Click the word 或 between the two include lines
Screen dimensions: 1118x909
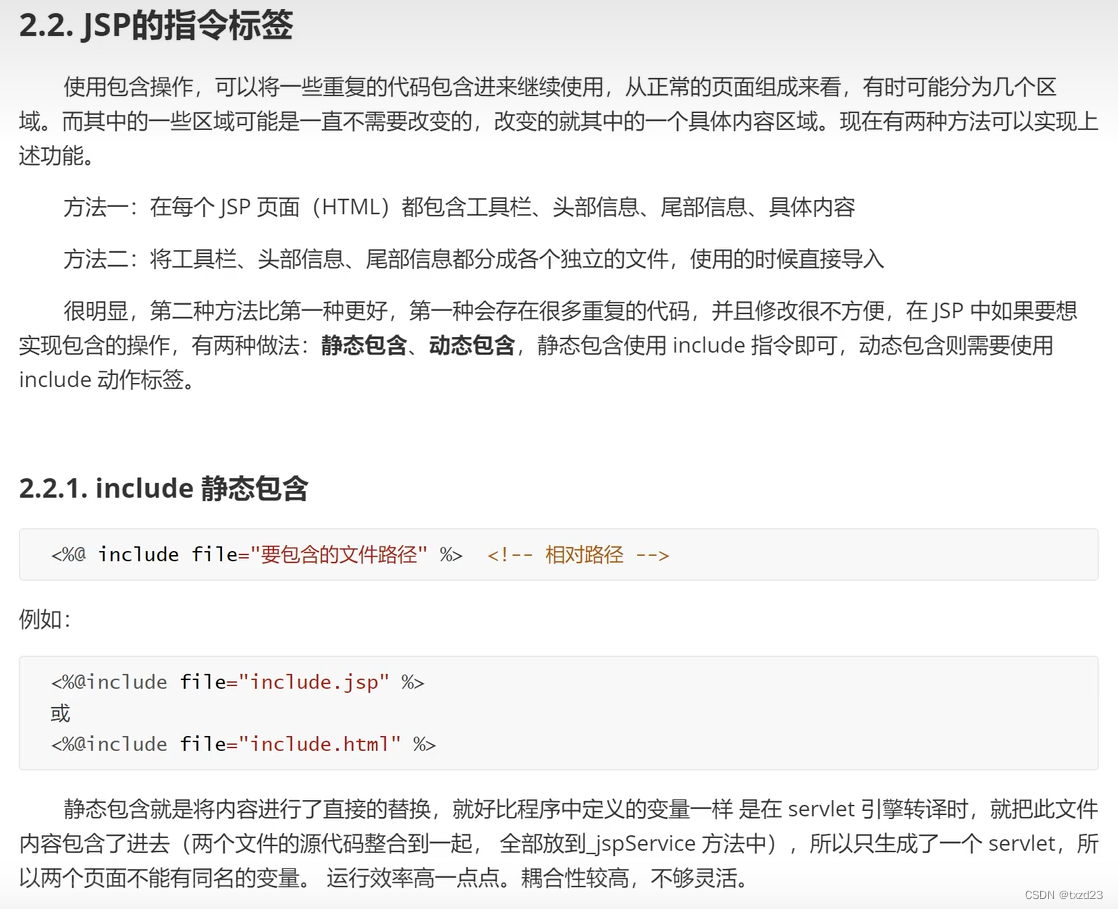[59, 713]
